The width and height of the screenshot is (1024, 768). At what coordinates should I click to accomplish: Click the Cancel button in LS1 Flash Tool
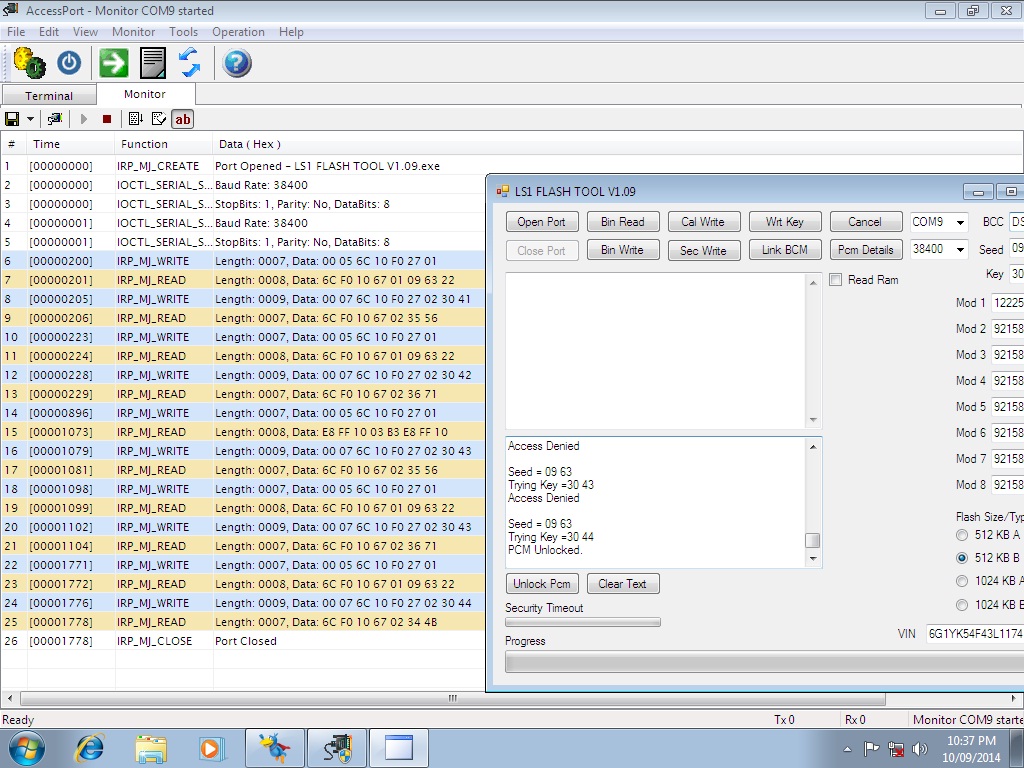[865, 222]
